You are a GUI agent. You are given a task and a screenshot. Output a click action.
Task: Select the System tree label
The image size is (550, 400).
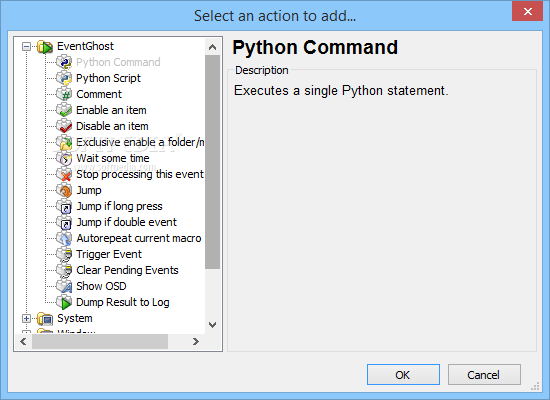[75, 318]
